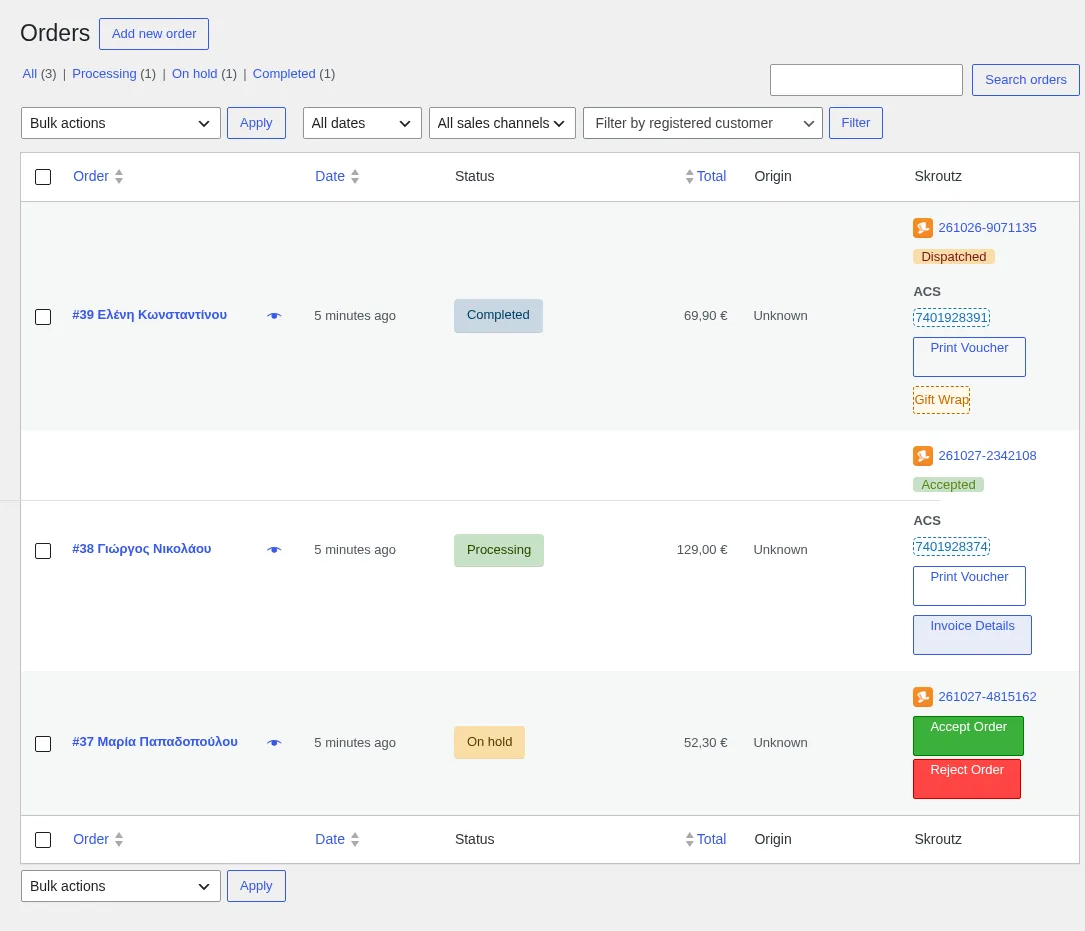Click the top Apply button

256,123
